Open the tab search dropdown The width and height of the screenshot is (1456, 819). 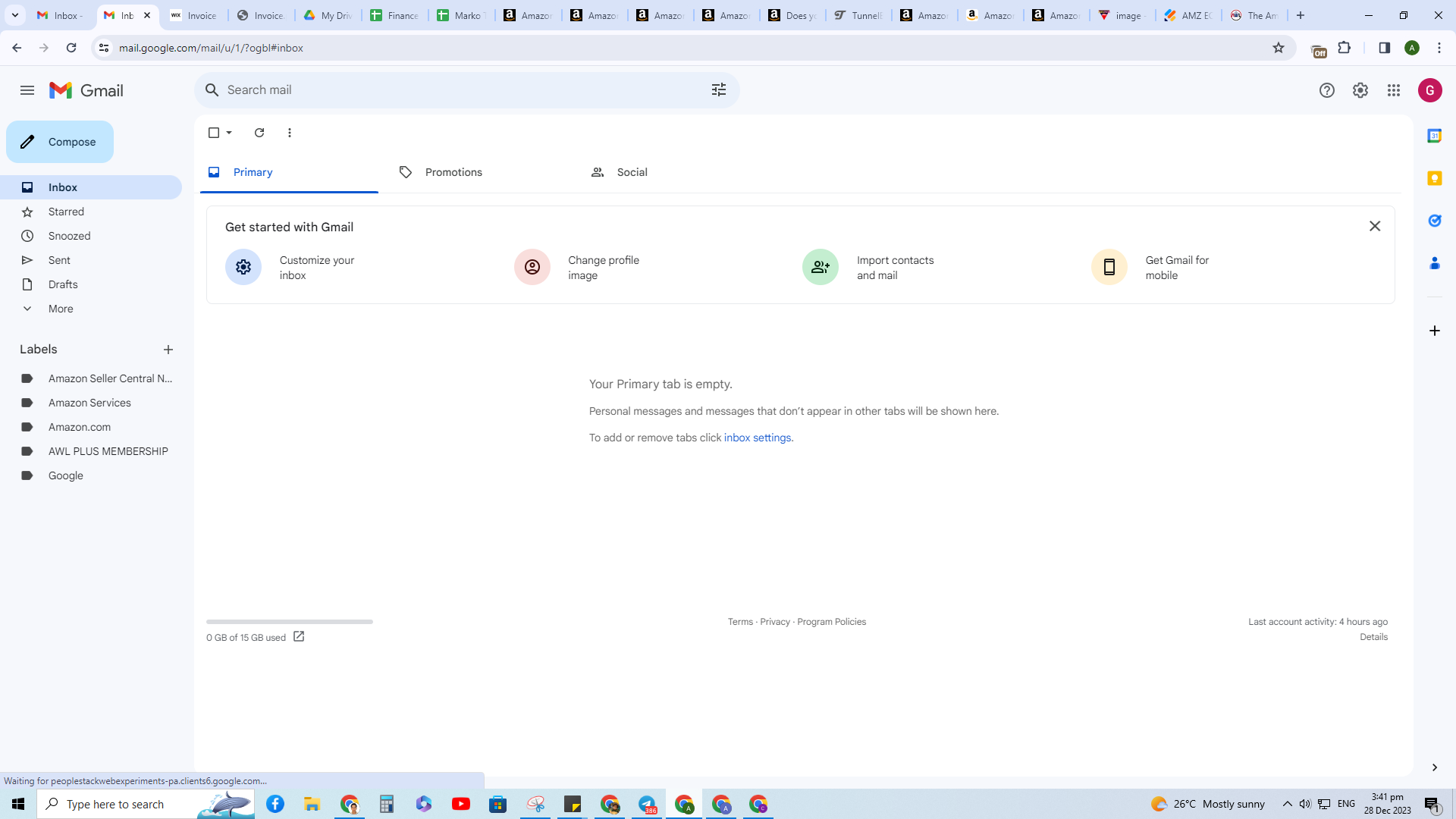tap(14, 15)
